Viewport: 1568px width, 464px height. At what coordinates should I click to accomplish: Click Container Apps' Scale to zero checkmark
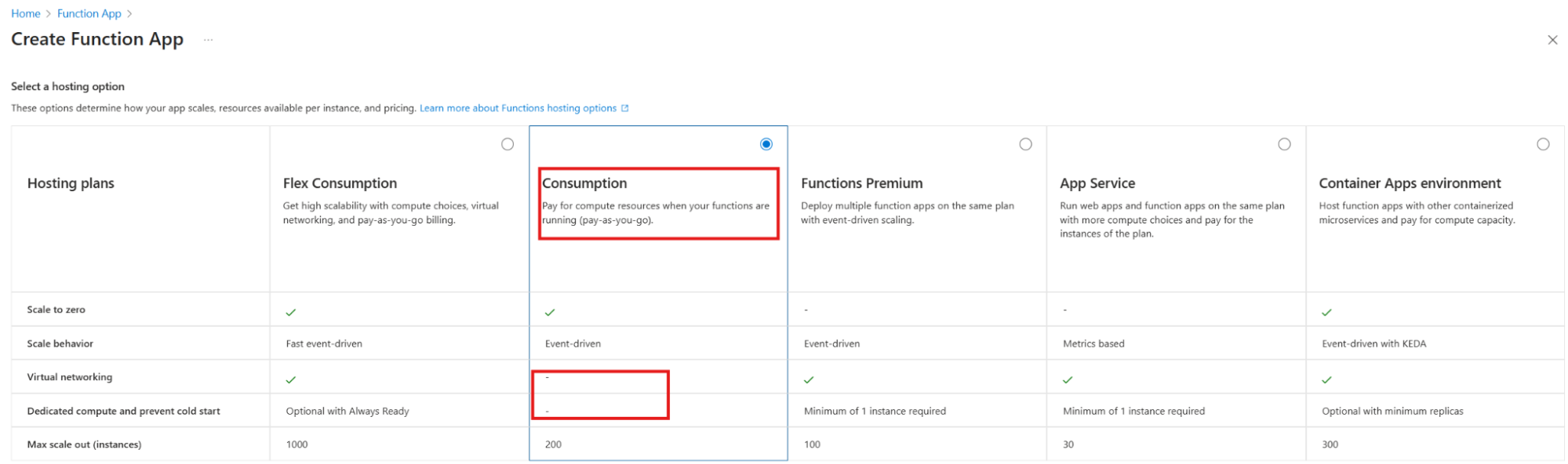coord(1326,312)
